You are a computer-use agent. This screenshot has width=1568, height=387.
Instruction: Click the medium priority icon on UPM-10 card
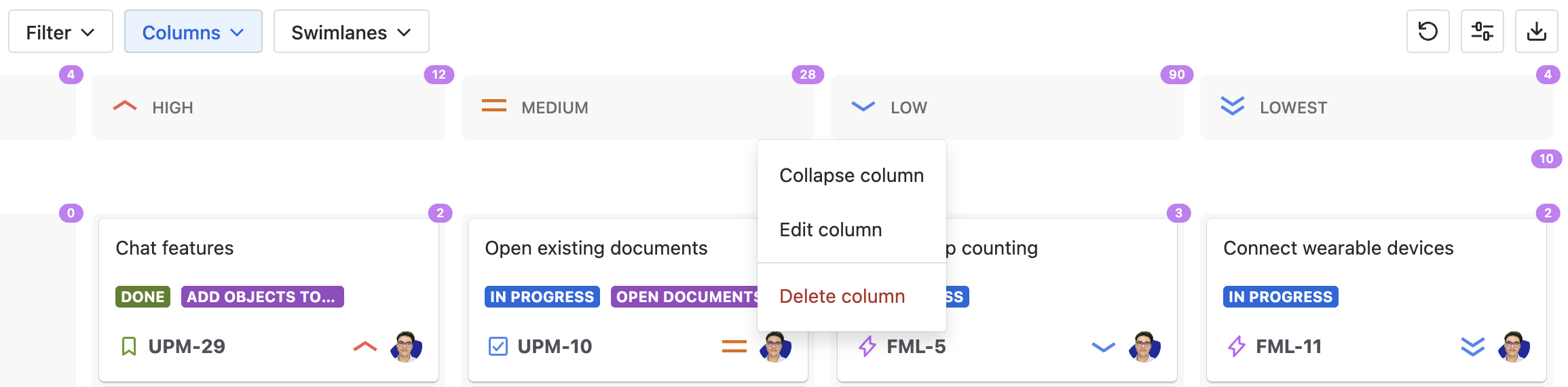734,347
